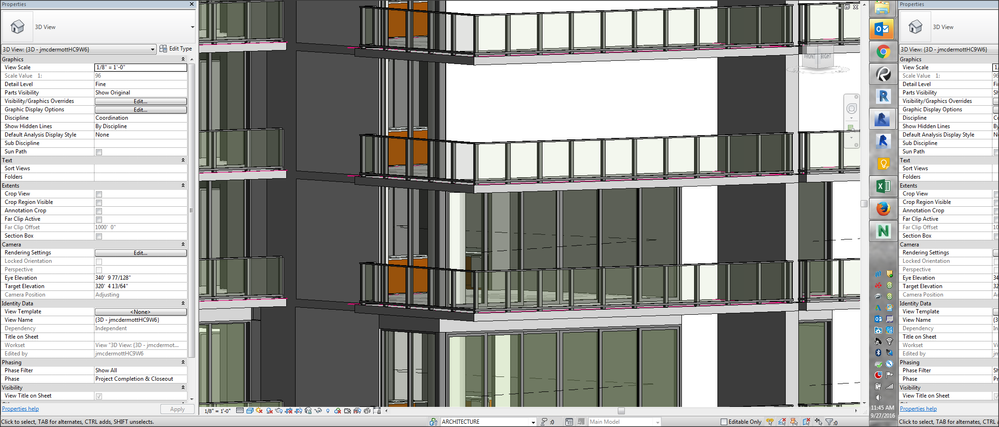This screenshot has height=427, width=999.
Task: Launch Google Chrome from the taskbar
Action: [882, 51]
